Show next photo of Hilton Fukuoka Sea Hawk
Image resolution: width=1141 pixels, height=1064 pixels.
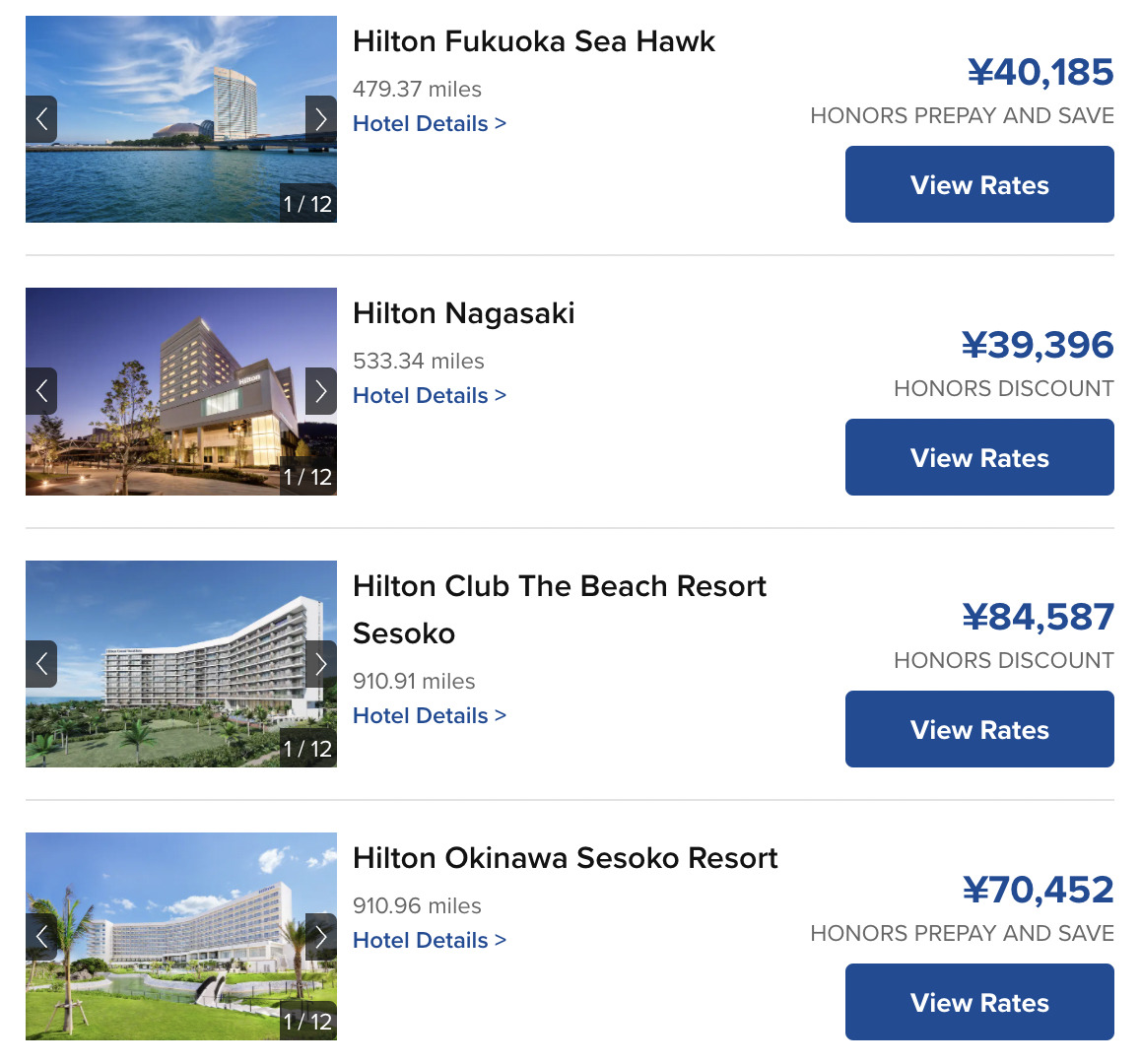pyautogui.click(x=321, y=118)
